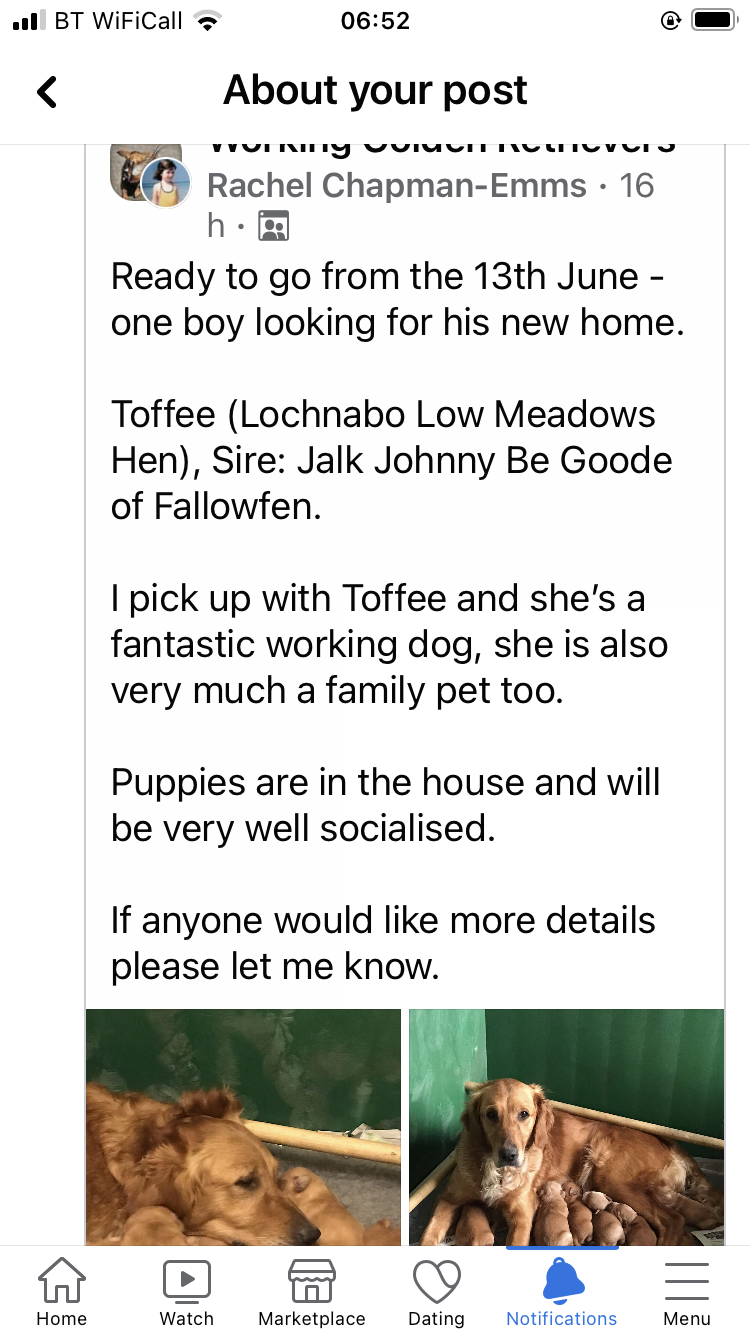Tap the back arrow icon
This screenshot has width=750, height=1334.
coord(47,92)
